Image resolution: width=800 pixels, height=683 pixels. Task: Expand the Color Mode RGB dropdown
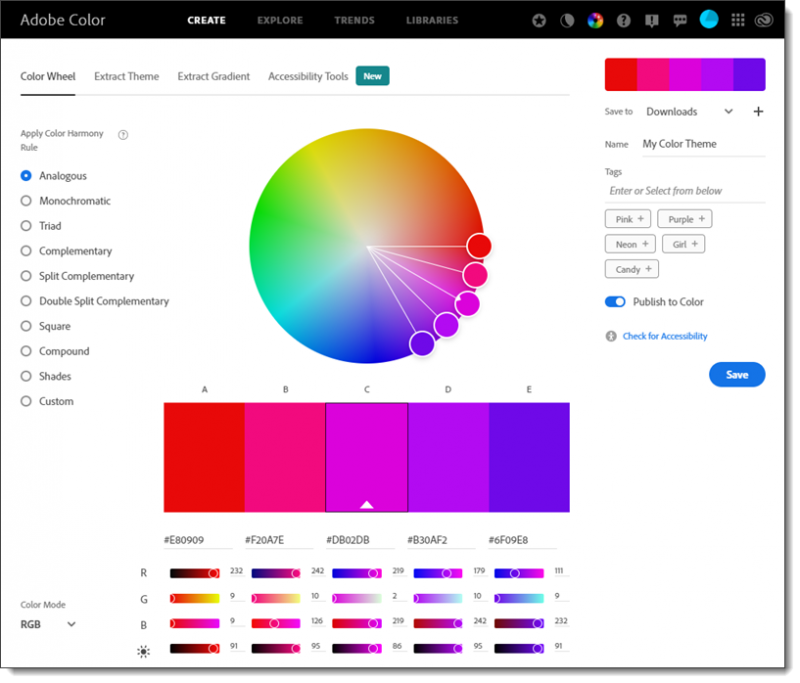(48, 623)
